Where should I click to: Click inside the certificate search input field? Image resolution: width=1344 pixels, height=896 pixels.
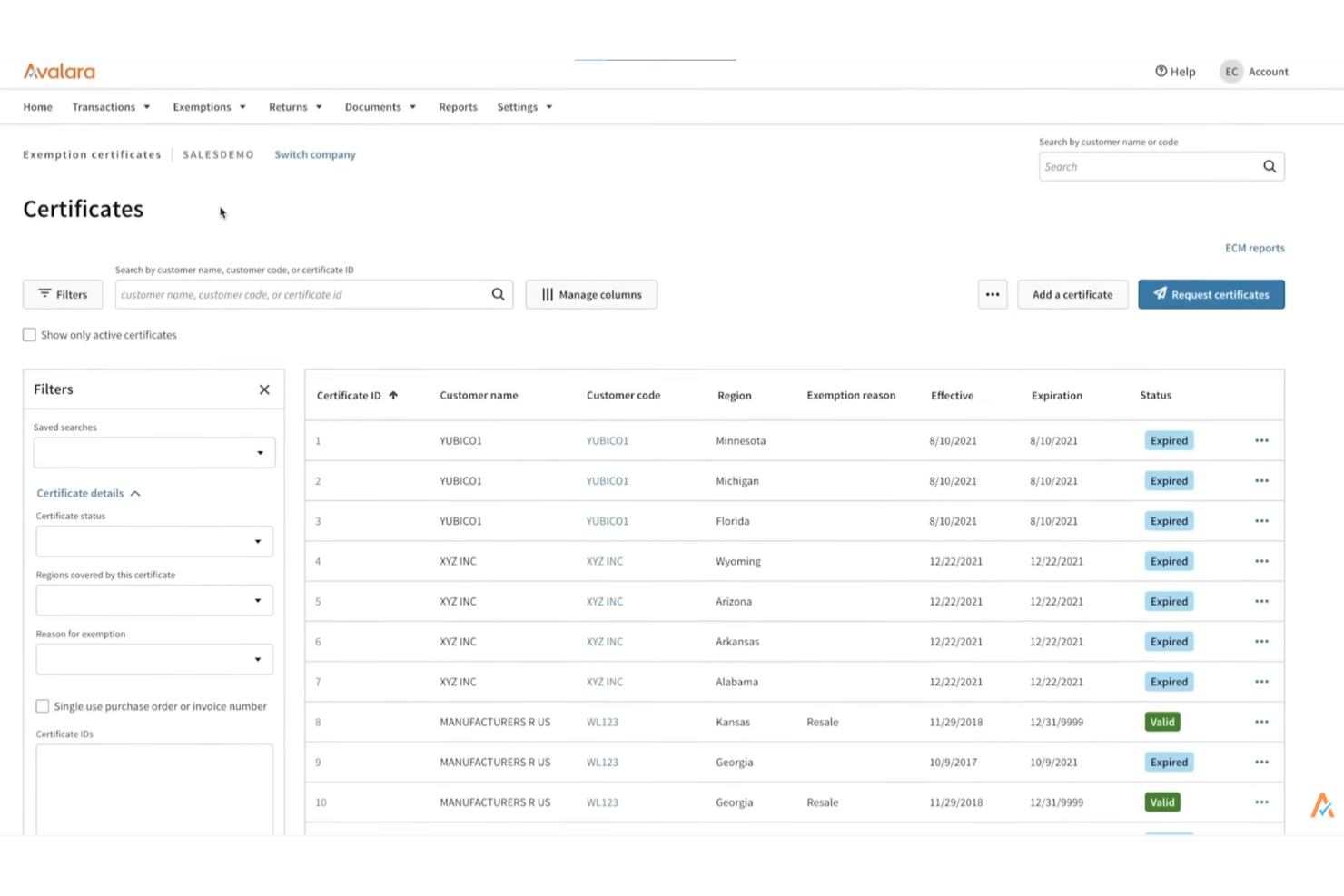300,294
